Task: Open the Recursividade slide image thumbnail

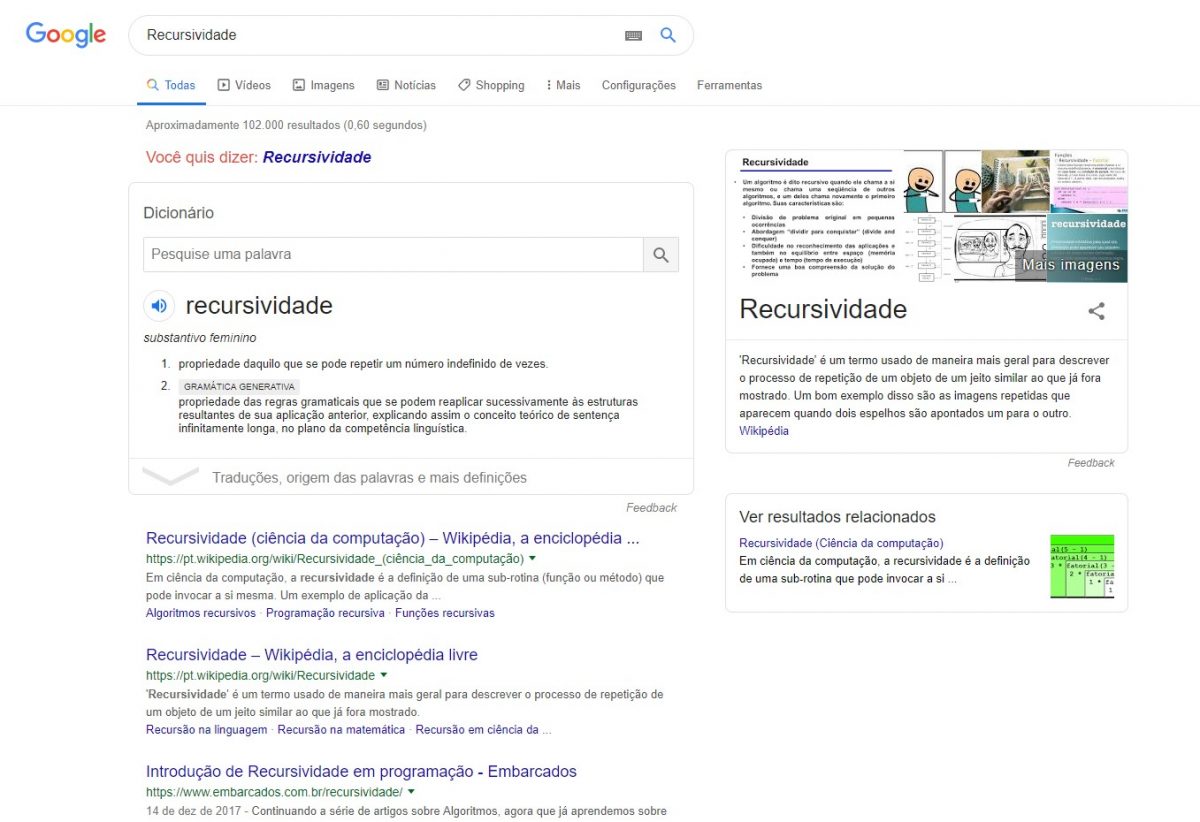Action: click(x=814, y=216)
